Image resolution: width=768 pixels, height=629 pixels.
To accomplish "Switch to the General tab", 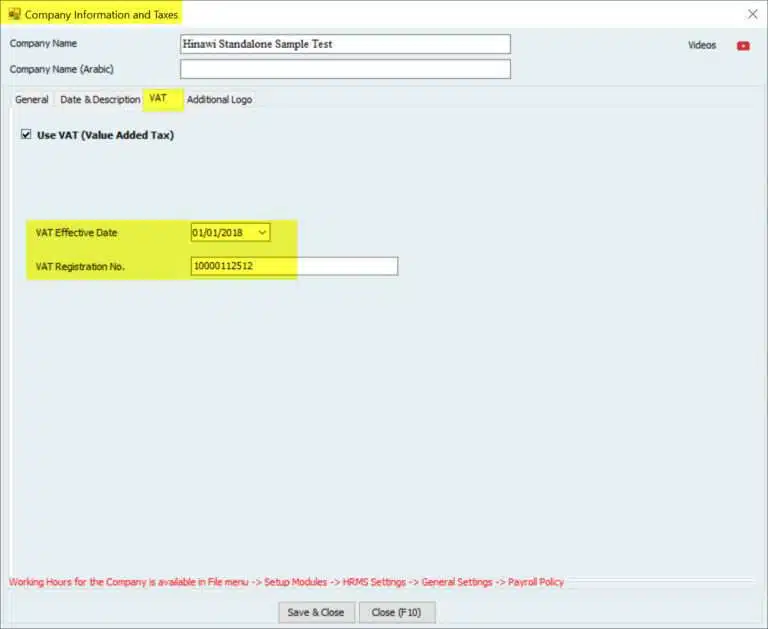I will [x=32, y=99].
